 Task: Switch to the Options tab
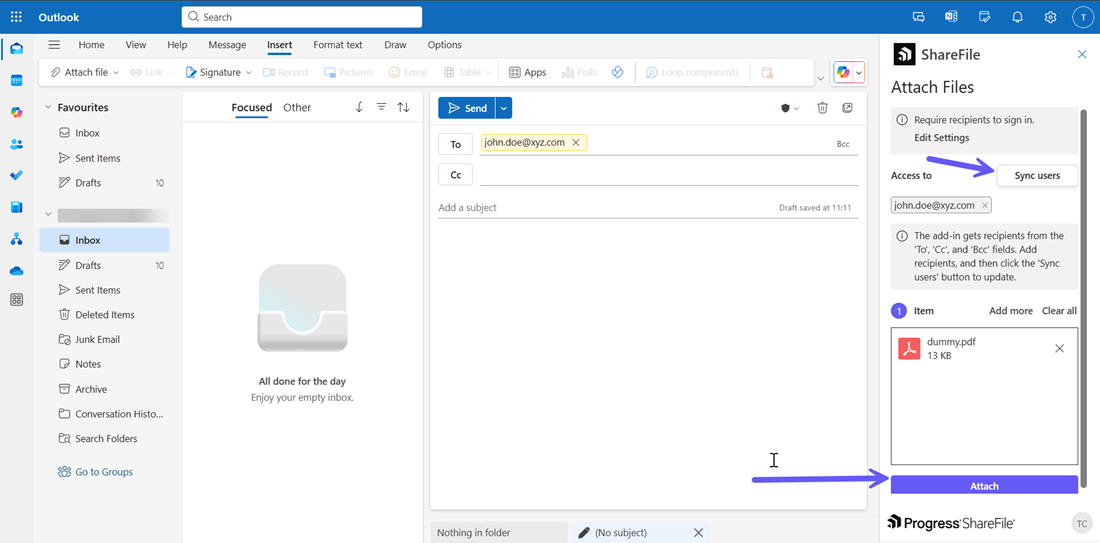pyautogui.click(x=444, y=45)
